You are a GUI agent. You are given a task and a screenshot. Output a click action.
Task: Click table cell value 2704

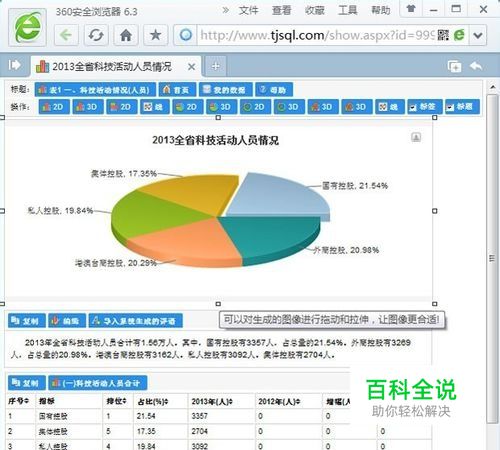pos(199,431)
